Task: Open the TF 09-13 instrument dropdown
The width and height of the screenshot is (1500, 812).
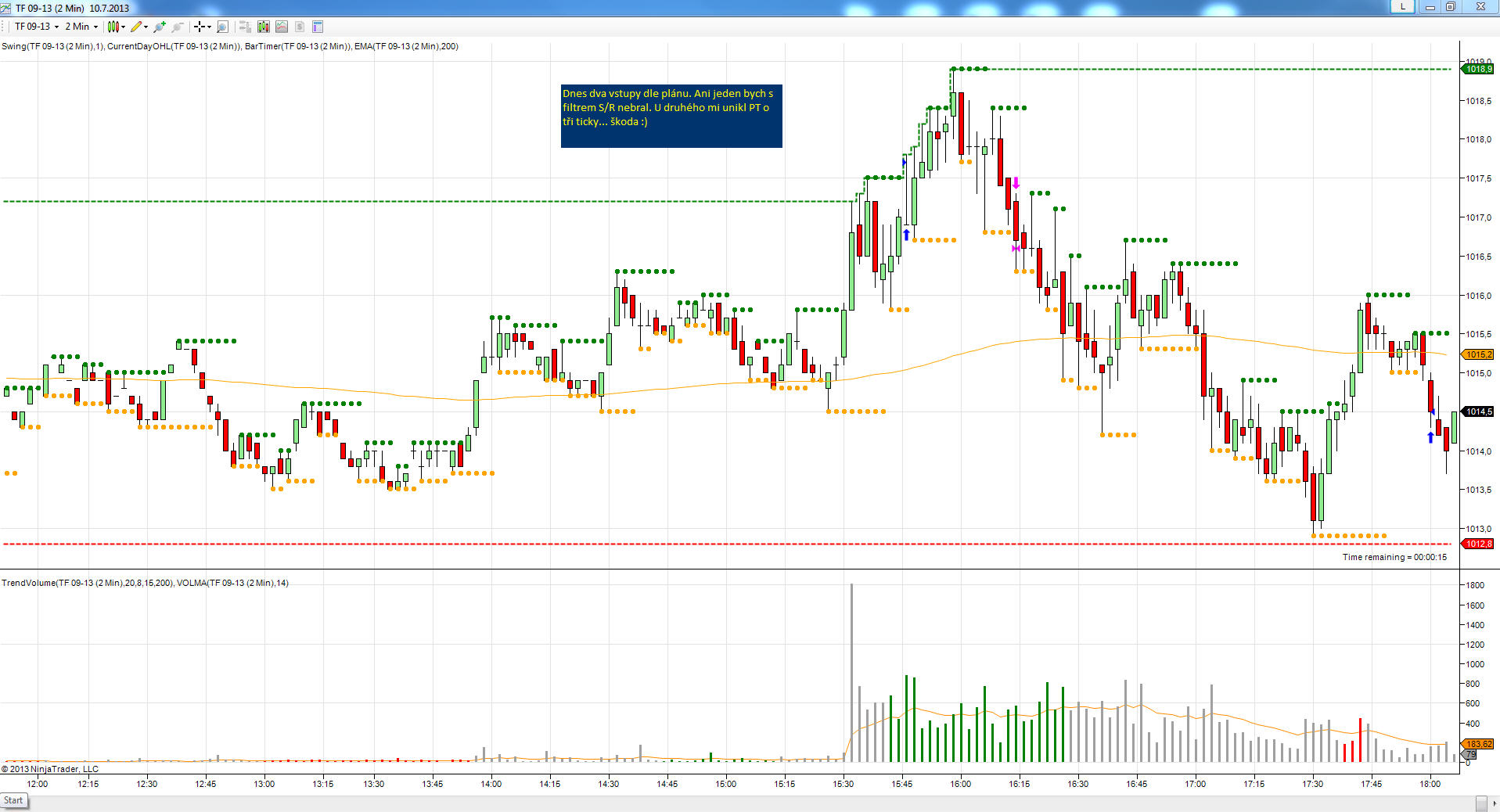Action: pyautogui.click(x=36, y=27)
